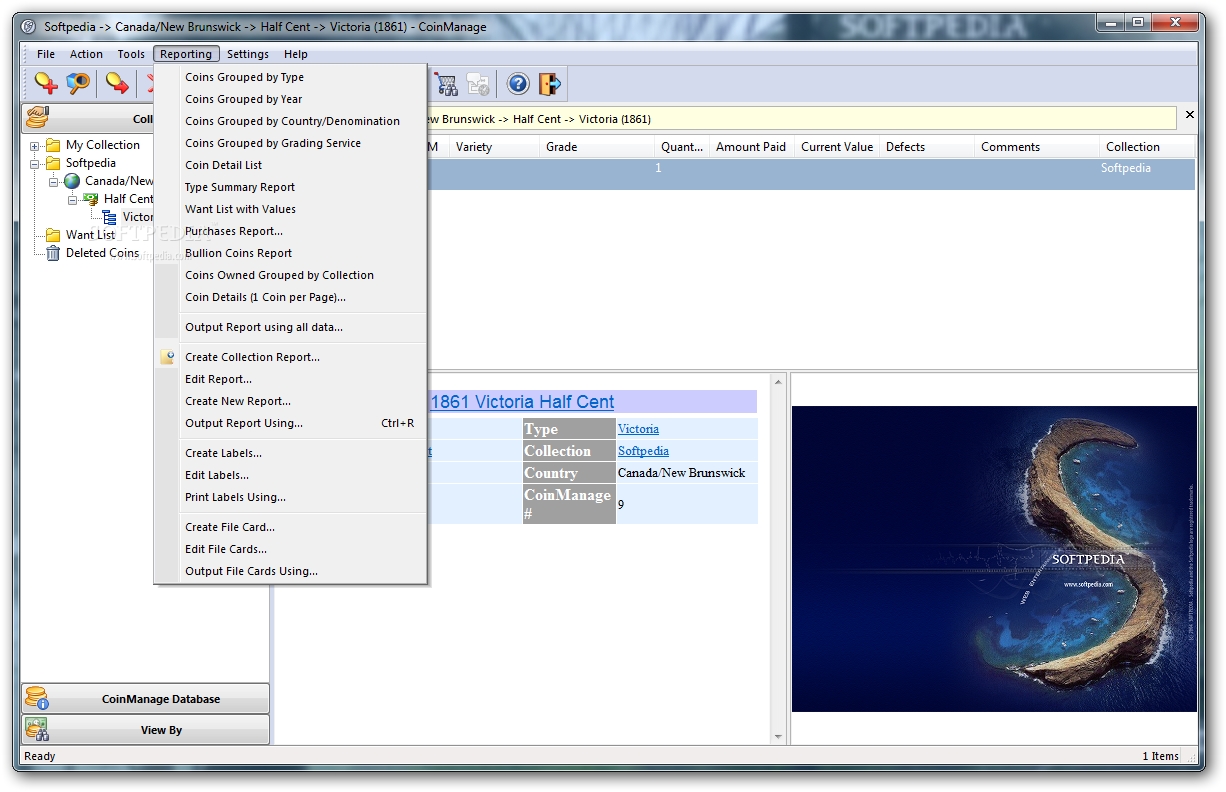Click the detail pane scrollbar down arrow
Image resolution: width=1226 pixels, height=792 pixels.
coord(779,737)
